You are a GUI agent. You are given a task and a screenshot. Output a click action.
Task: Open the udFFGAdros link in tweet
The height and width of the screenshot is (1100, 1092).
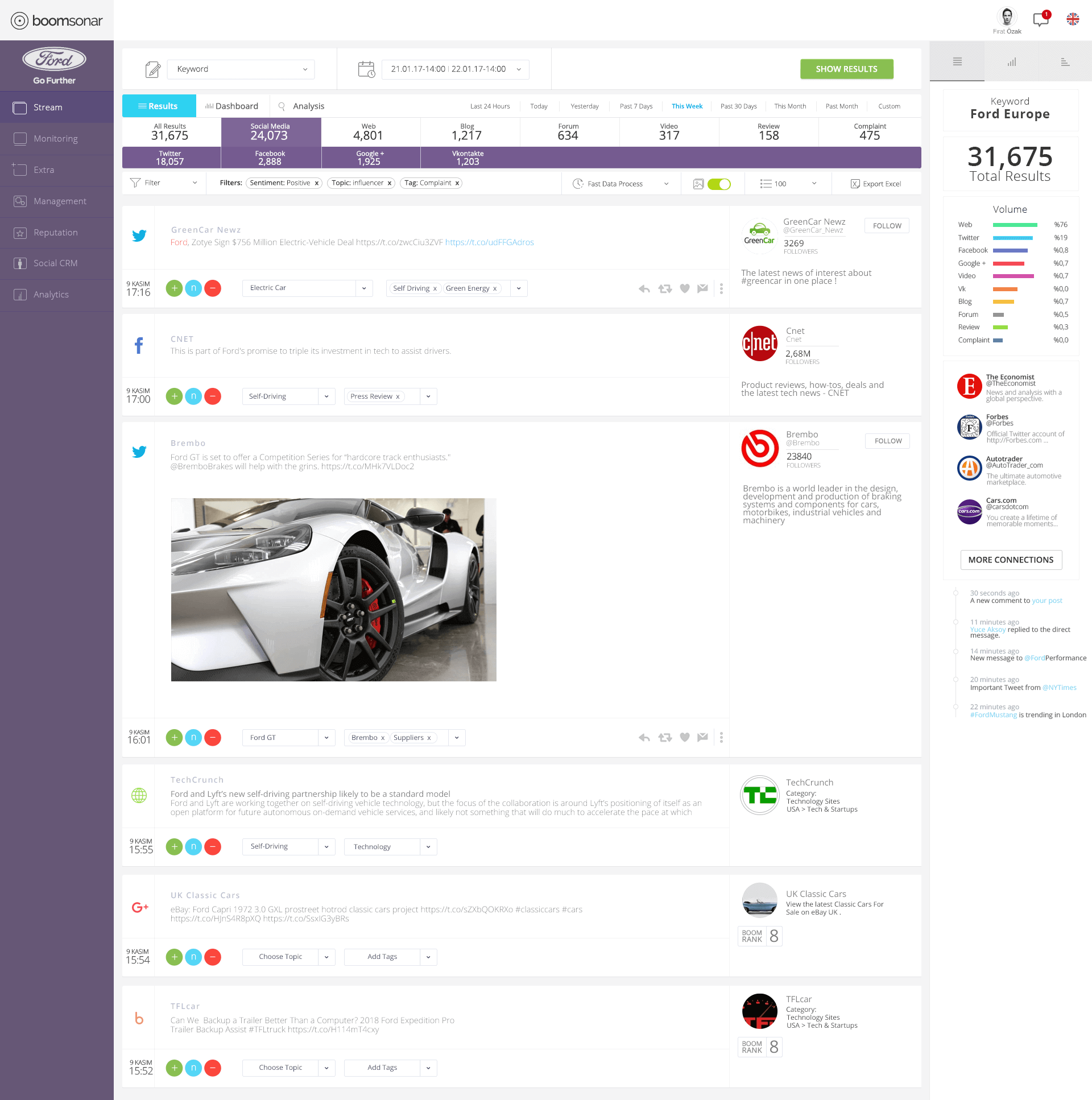pos(490,242)
